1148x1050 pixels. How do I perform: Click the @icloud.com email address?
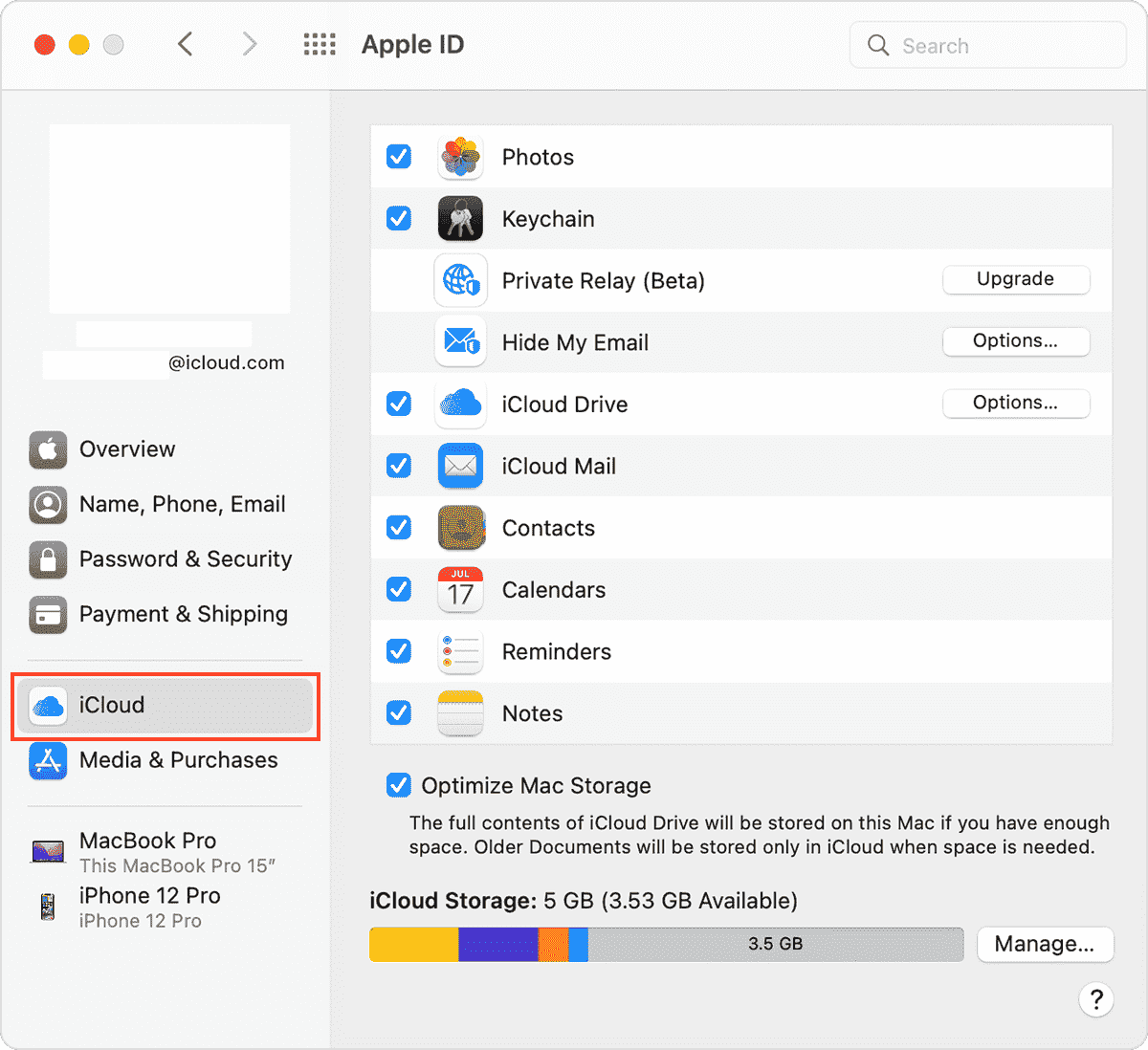(x=227, y=362)
